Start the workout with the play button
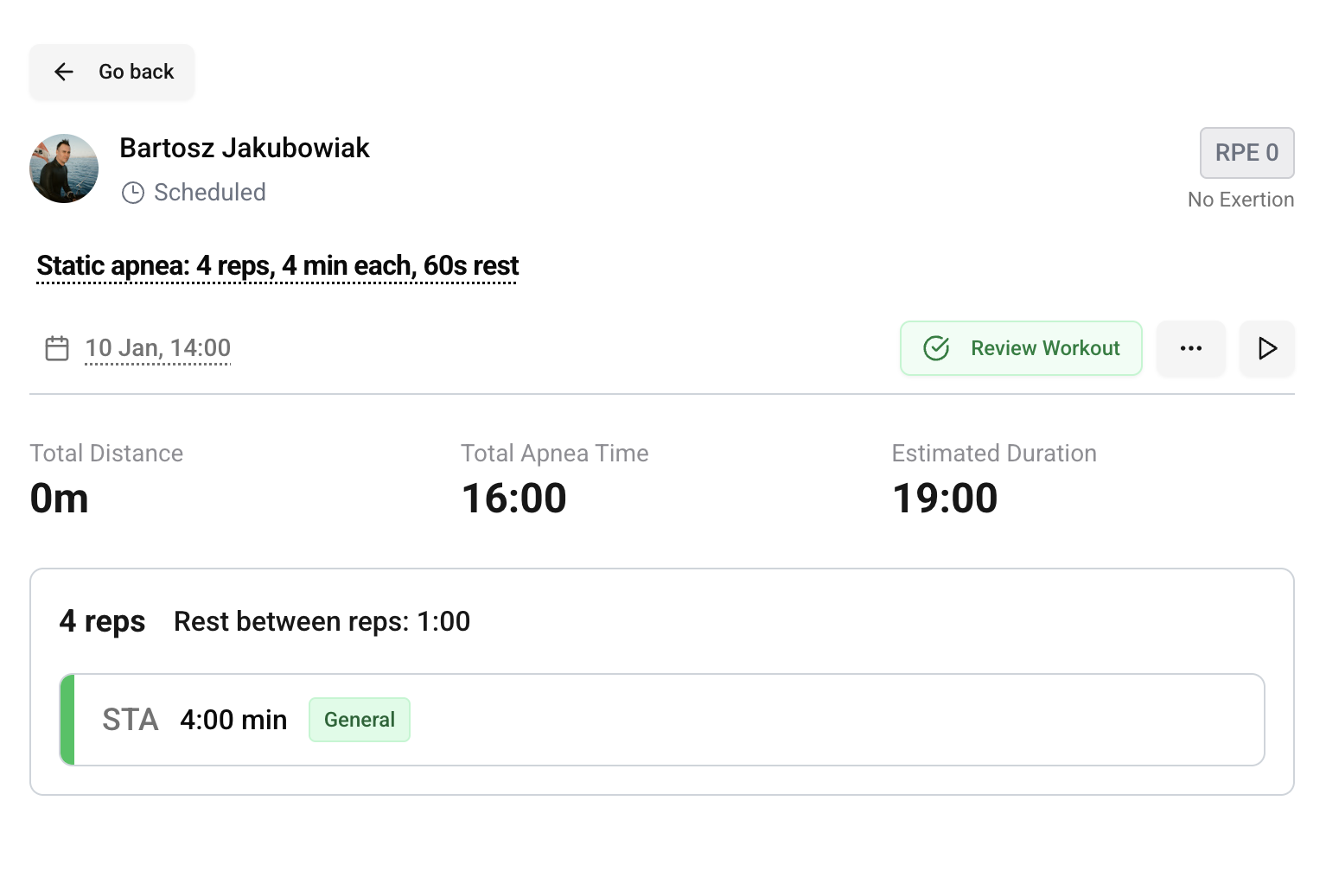1326x896 pixels. point(1266,348)
